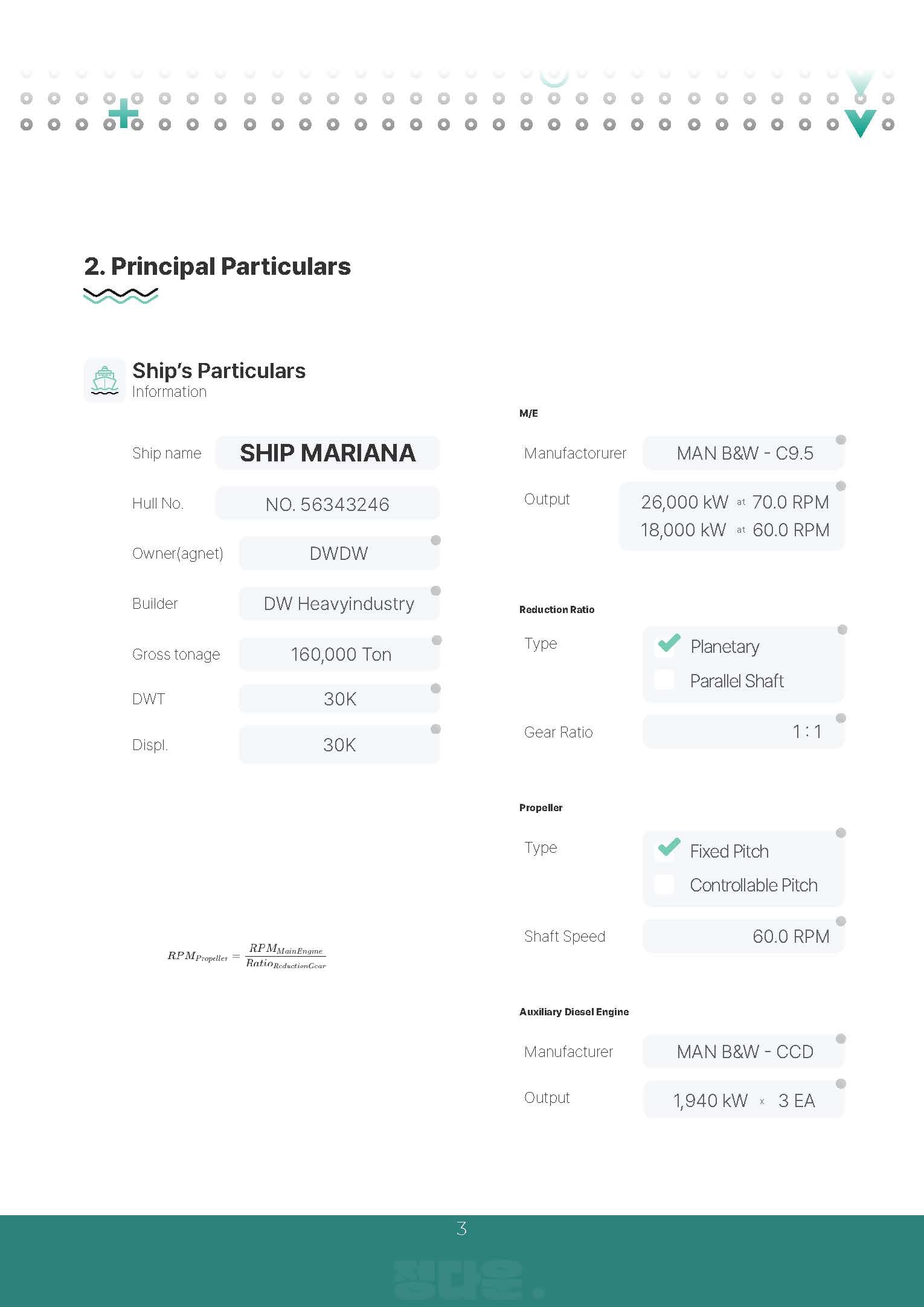The height and width of the screenshot is (1307, 924).
Task: Click the gray dot on Builder field
Action: (435, 591)
